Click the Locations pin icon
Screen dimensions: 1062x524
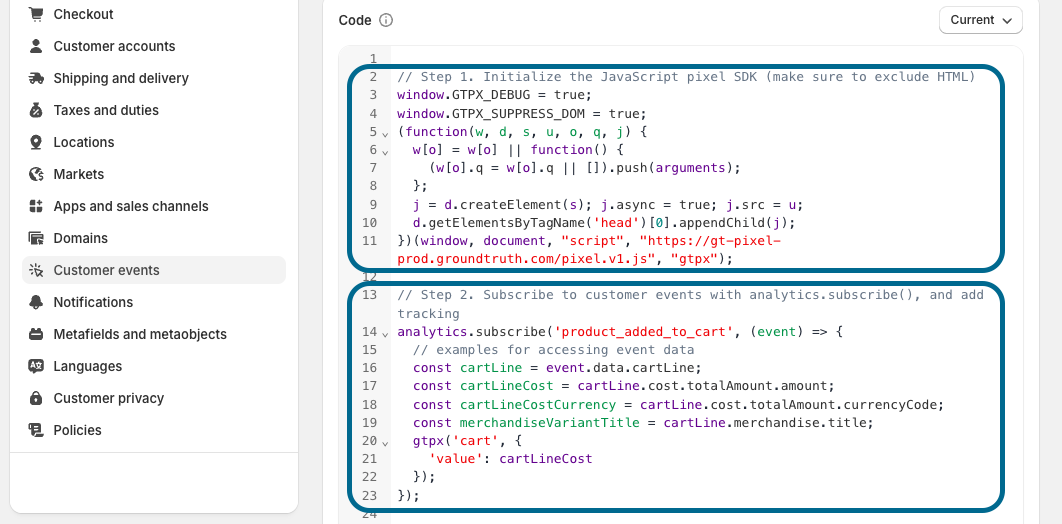[36, 142]
